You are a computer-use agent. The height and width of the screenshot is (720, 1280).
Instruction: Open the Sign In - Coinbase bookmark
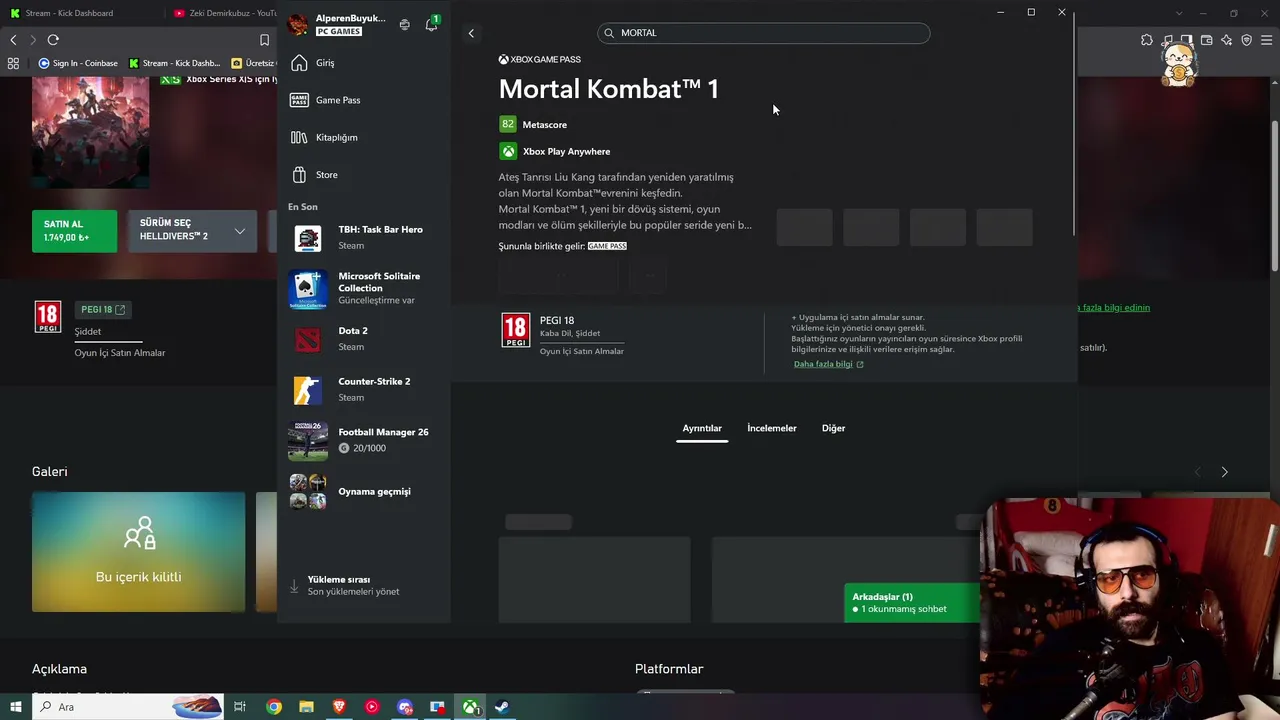78,63
